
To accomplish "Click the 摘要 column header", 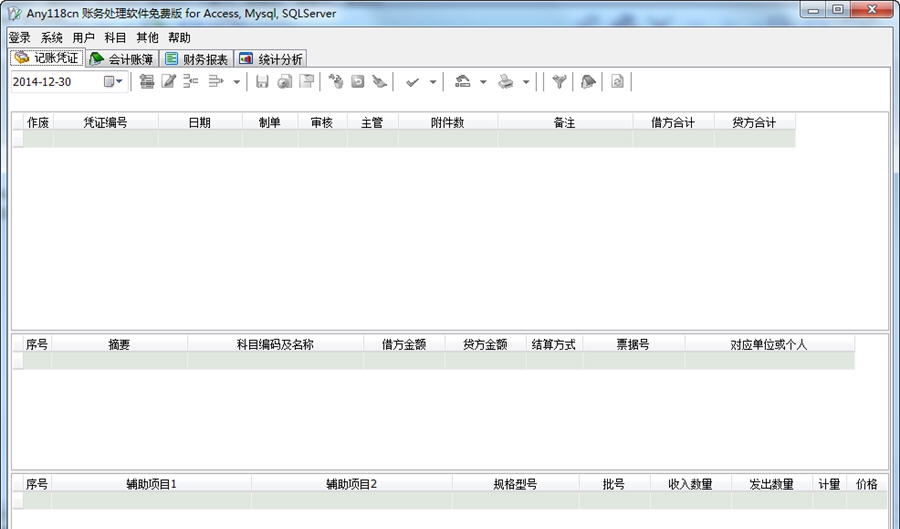I will click(x=119, y=344).
